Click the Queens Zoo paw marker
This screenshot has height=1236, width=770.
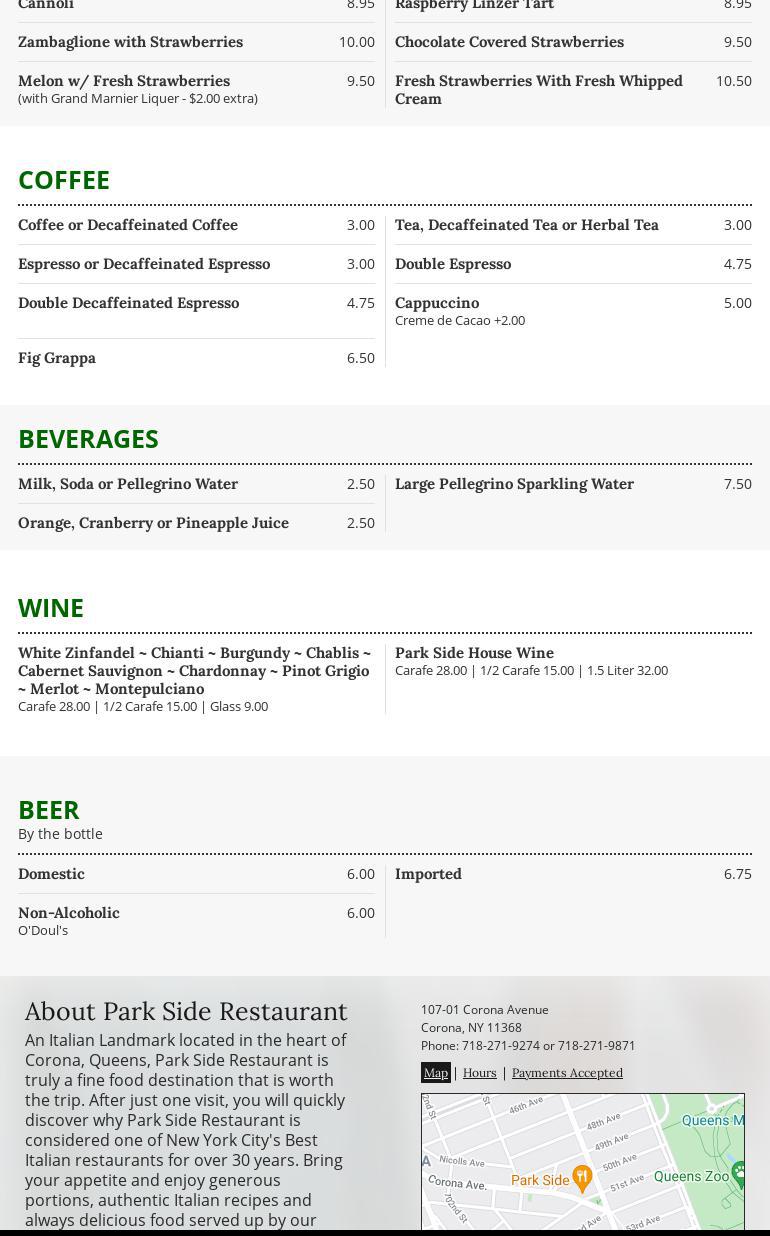pos(739,1171)
